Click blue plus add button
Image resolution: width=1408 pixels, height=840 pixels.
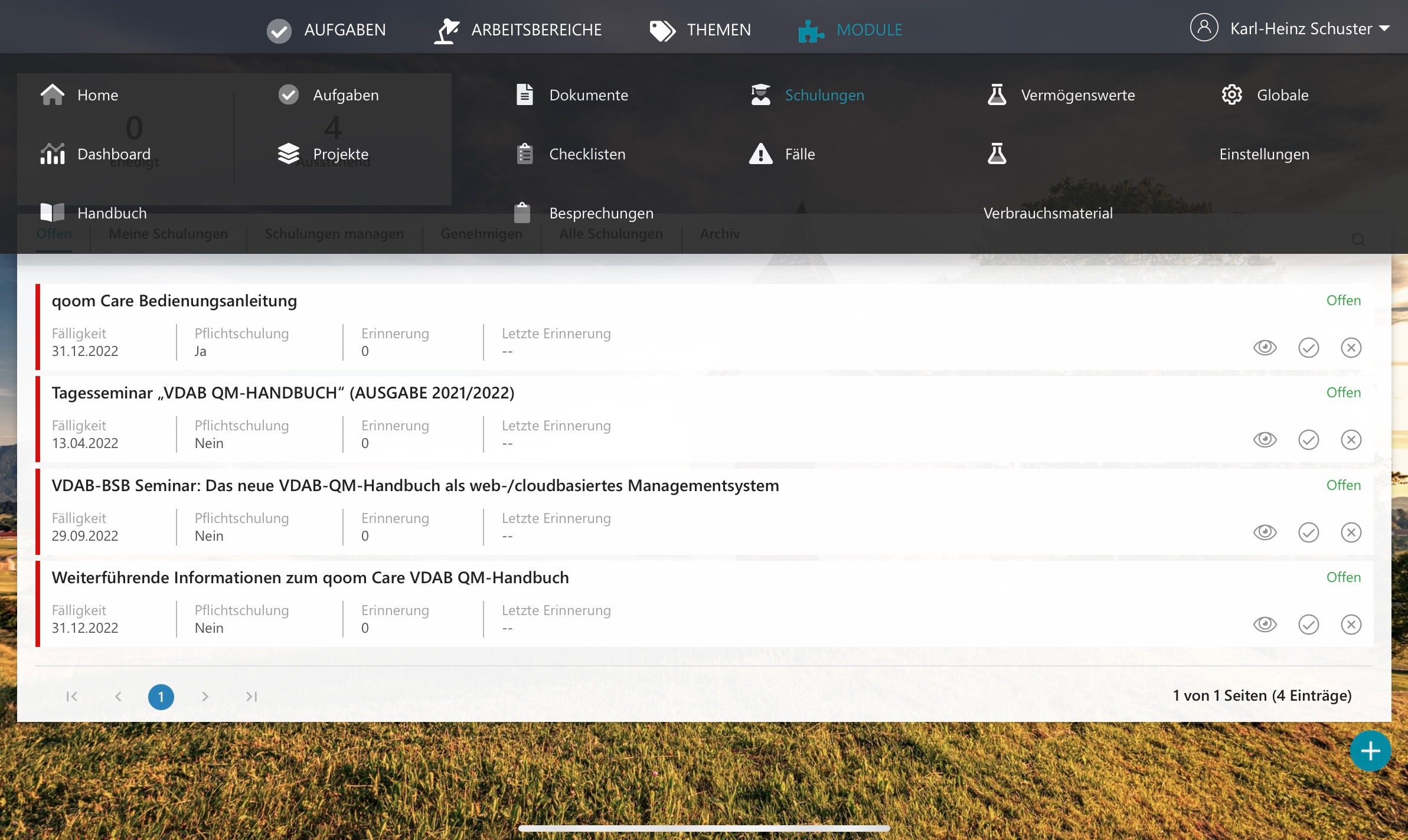1370,751
